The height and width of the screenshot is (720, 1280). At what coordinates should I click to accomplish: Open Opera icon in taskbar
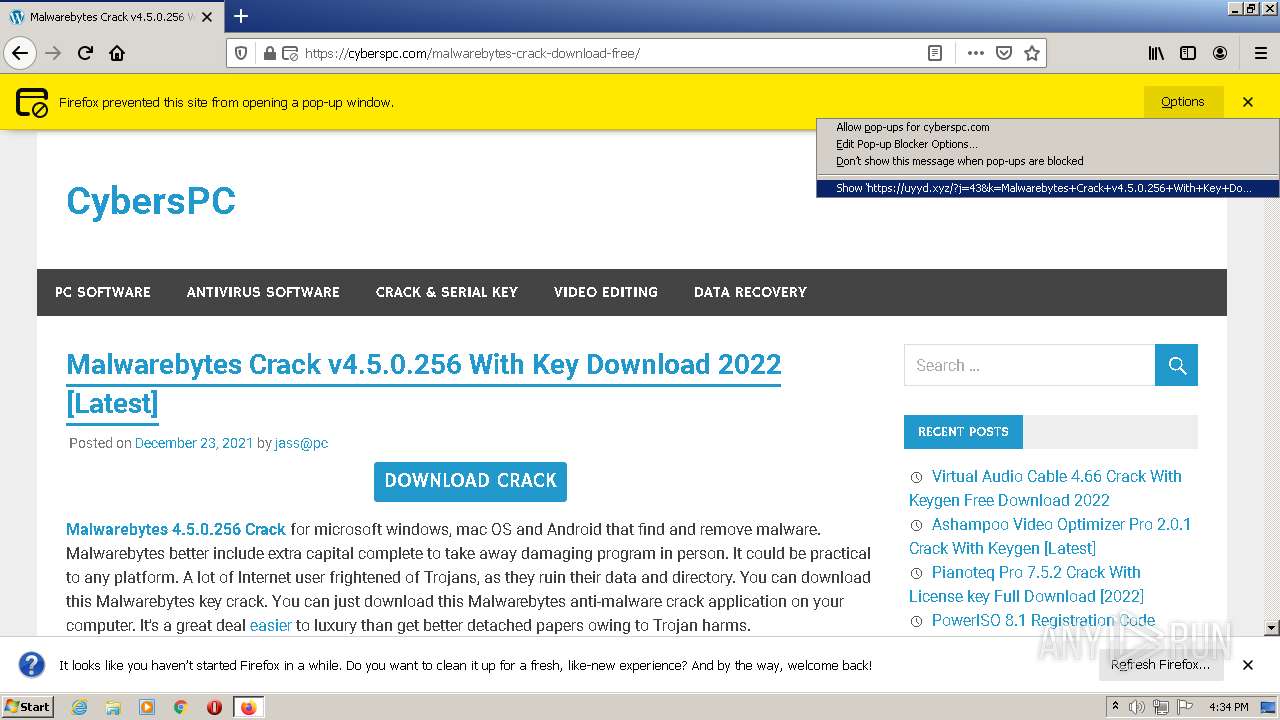click(x=214, y=707)
